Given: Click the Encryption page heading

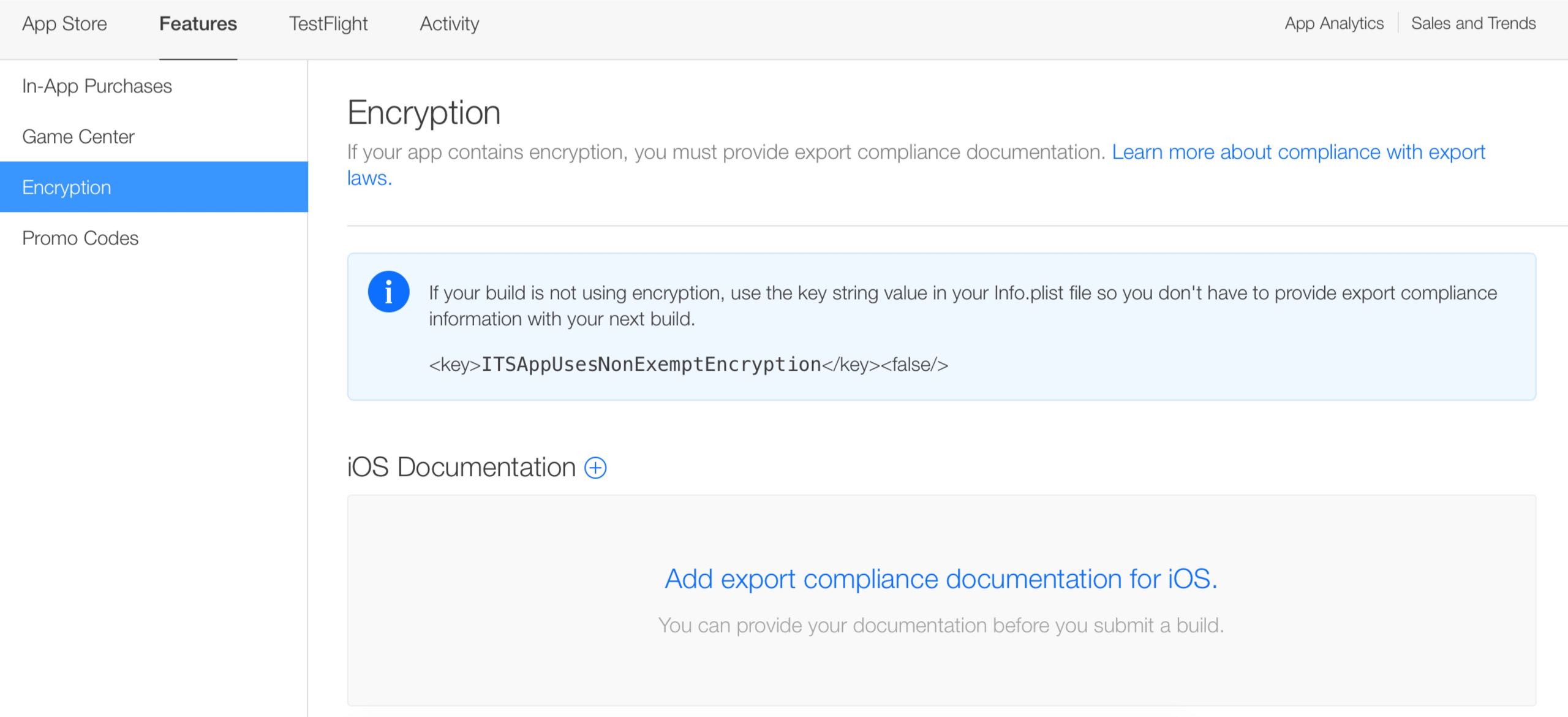Looking at the screenshot, I should [424, 113].
